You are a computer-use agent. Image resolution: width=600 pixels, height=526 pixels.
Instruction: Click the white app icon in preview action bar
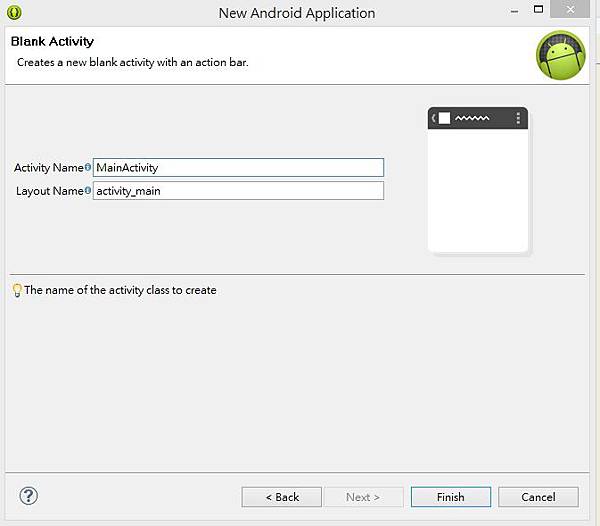[x=444, y=118]
